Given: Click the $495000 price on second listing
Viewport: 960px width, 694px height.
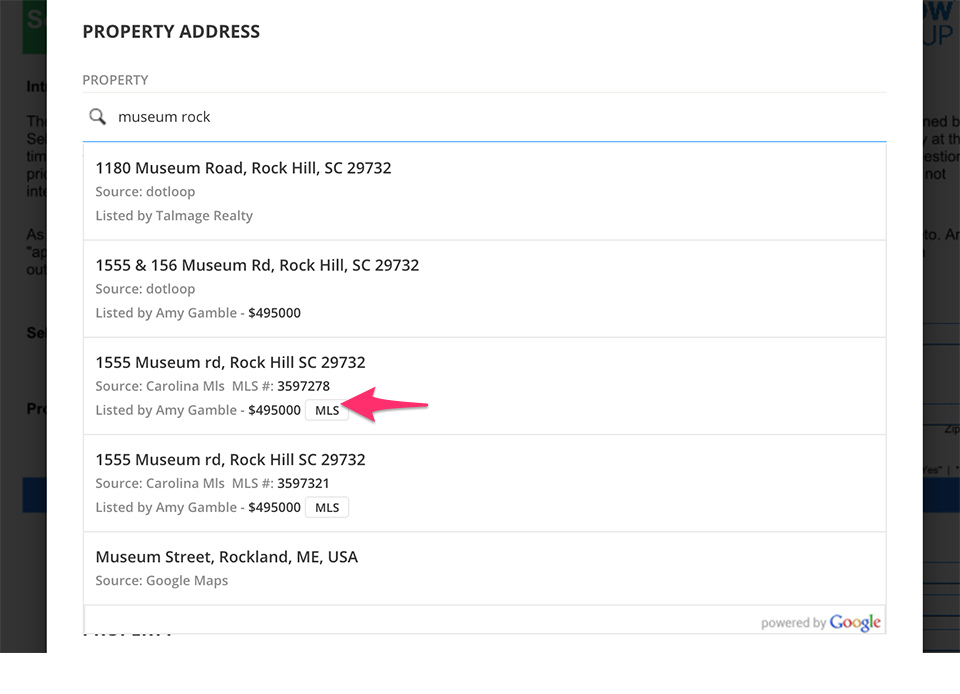Looking at the screenshot, I should pyautogui.click(x=274, y=312).
